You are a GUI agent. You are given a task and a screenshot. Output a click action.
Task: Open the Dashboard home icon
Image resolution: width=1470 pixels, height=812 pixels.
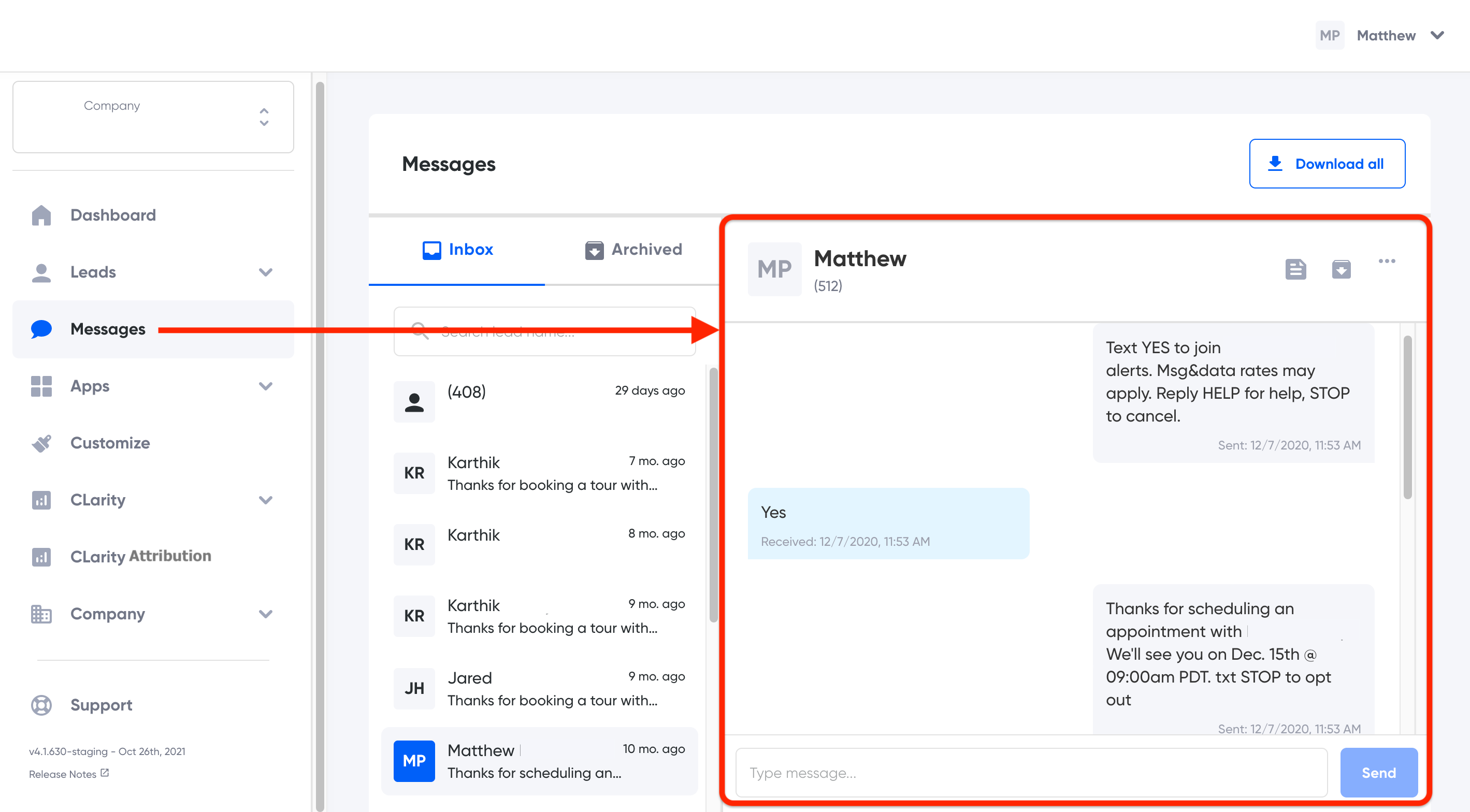(41, 215)
